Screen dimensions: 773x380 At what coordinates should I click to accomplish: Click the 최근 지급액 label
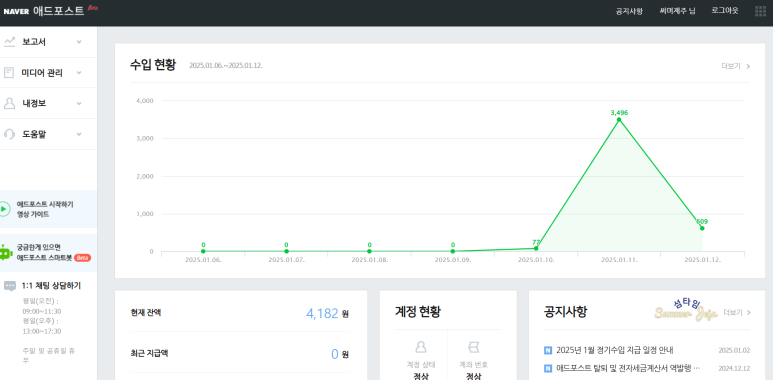coord(149,353)
